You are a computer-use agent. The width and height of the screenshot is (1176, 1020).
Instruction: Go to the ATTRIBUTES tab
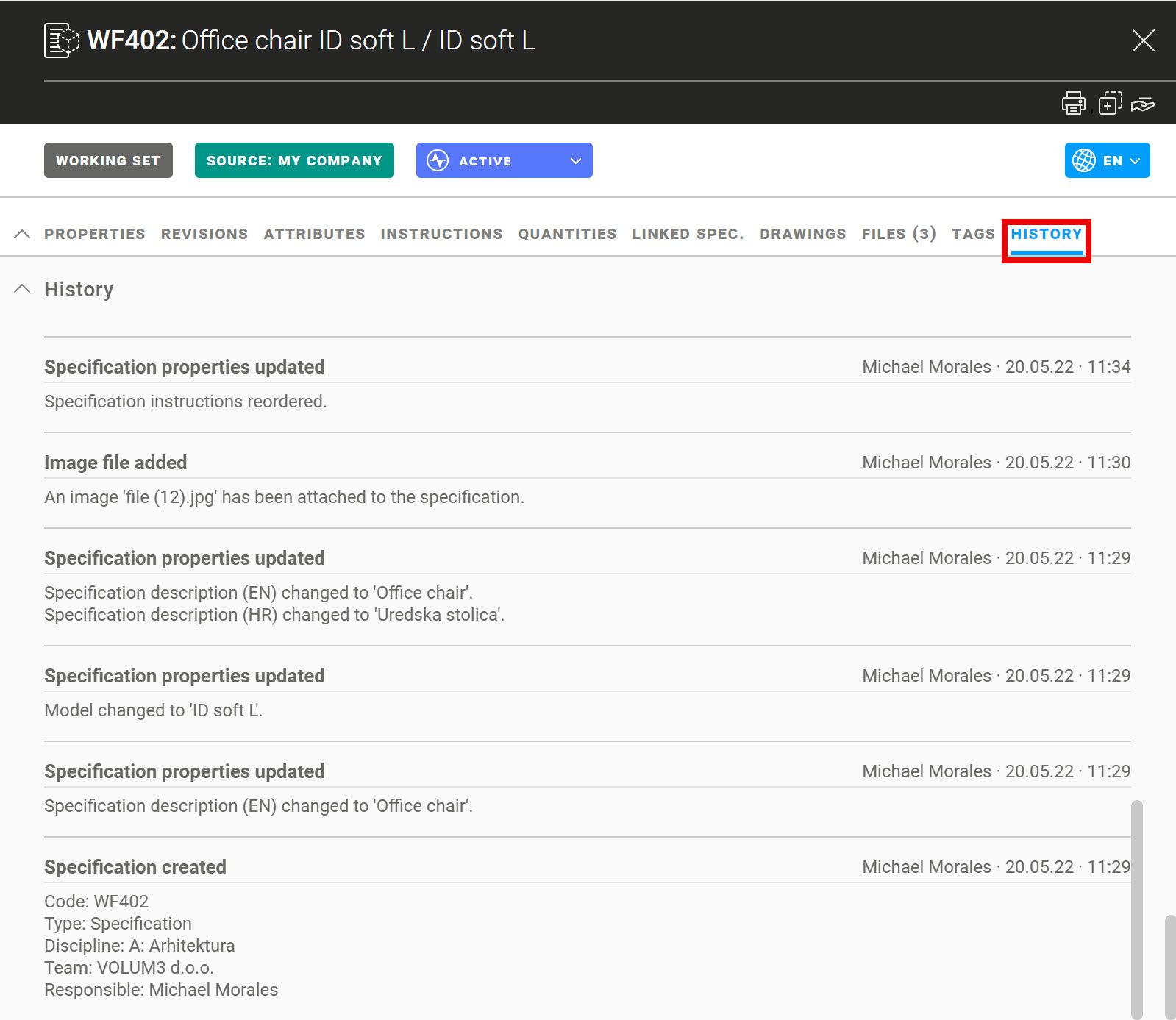(x=314, y=234)
